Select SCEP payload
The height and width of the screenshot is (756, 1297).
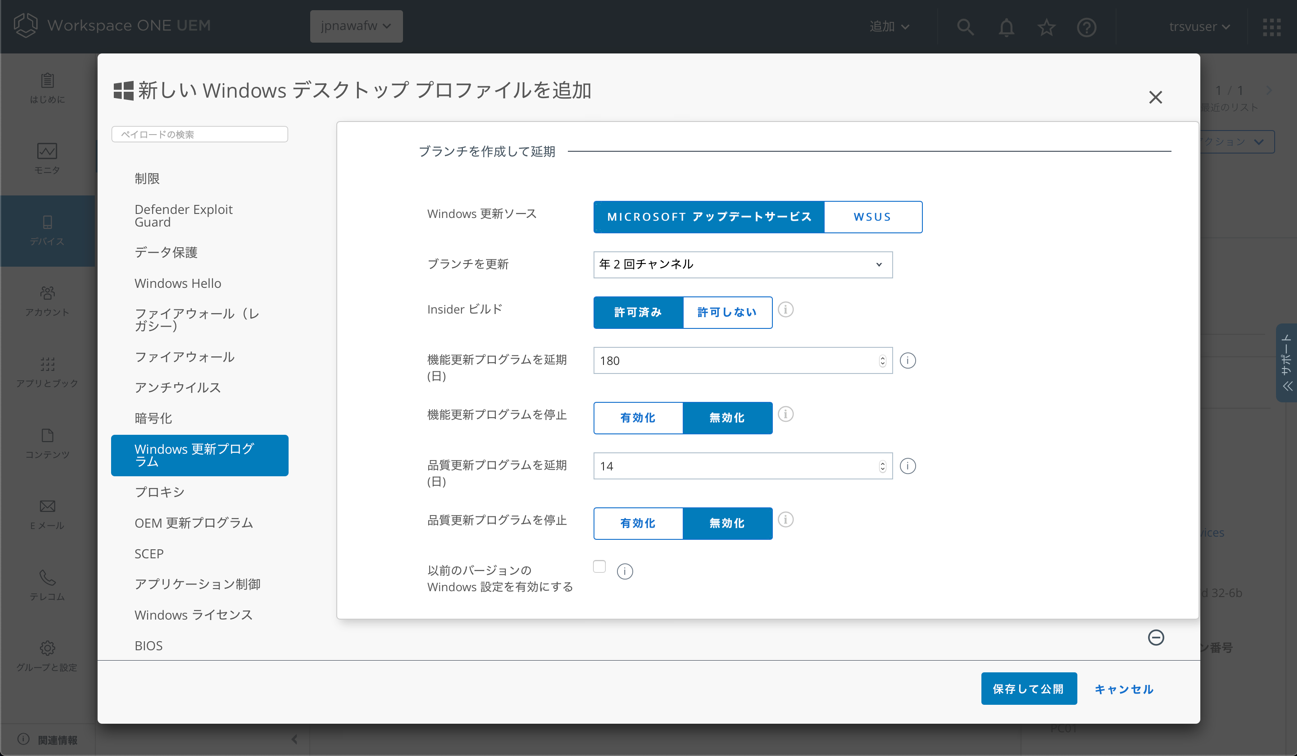click(149, 554)
